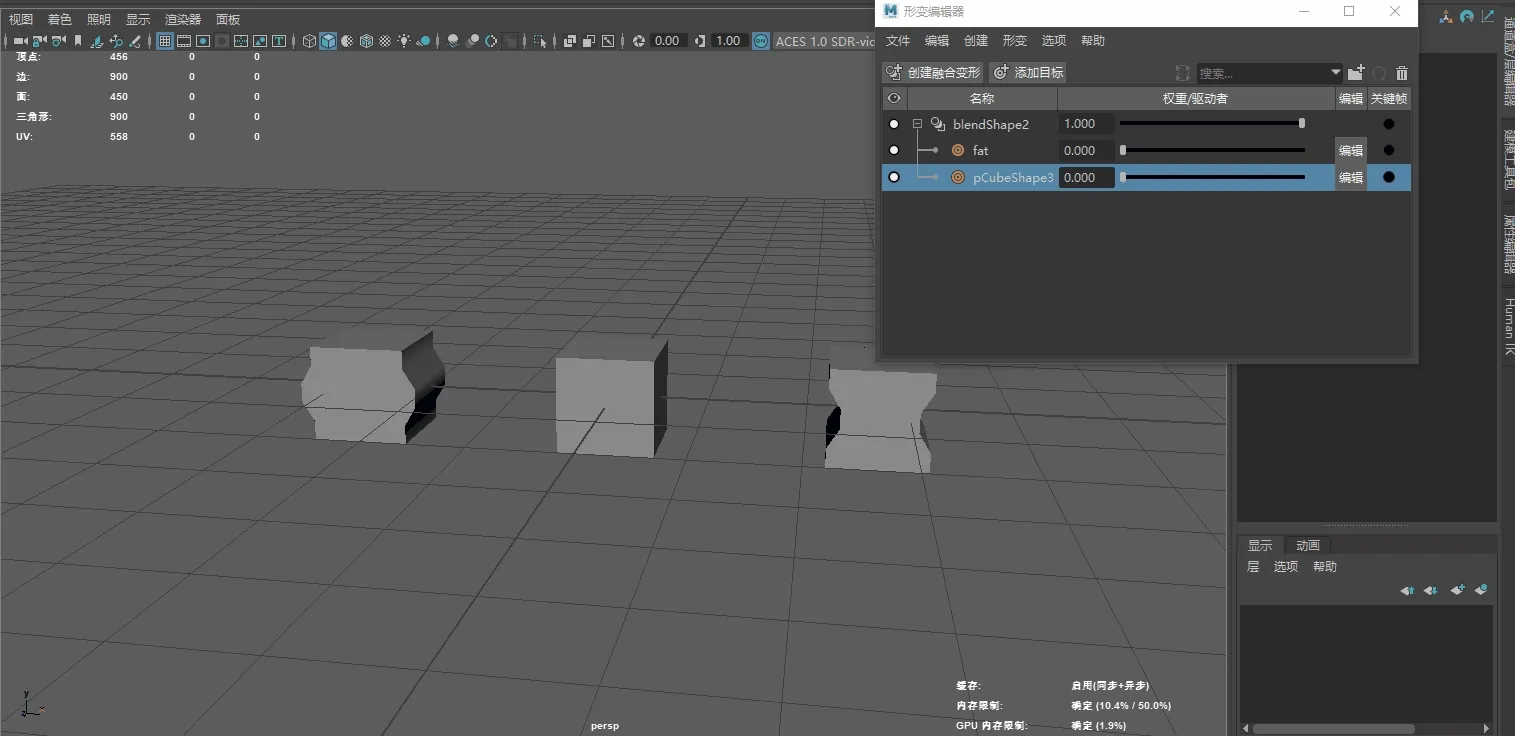Viewport: 1515px width, 736px height.
Task: Click the trash delete icon in Shape Editor
Action: [x=1401, y=73]
